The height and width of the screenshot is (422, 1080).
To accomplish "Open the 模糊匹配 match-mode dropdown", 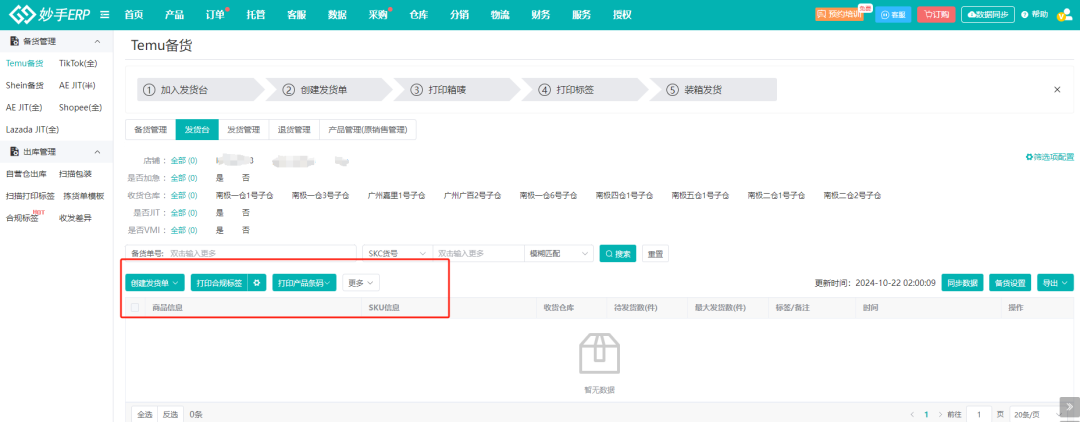I will point(559,253).
